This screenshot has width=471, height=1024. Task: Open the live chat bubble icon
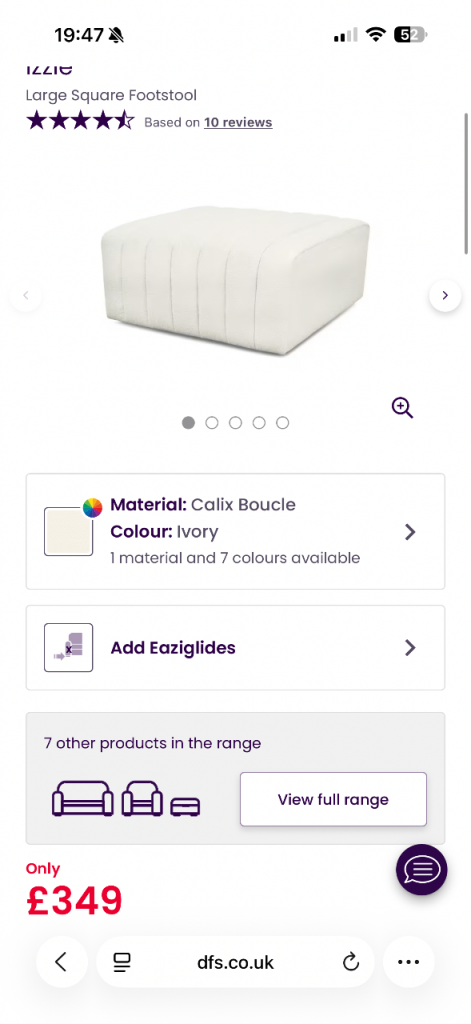click(421, 870)
